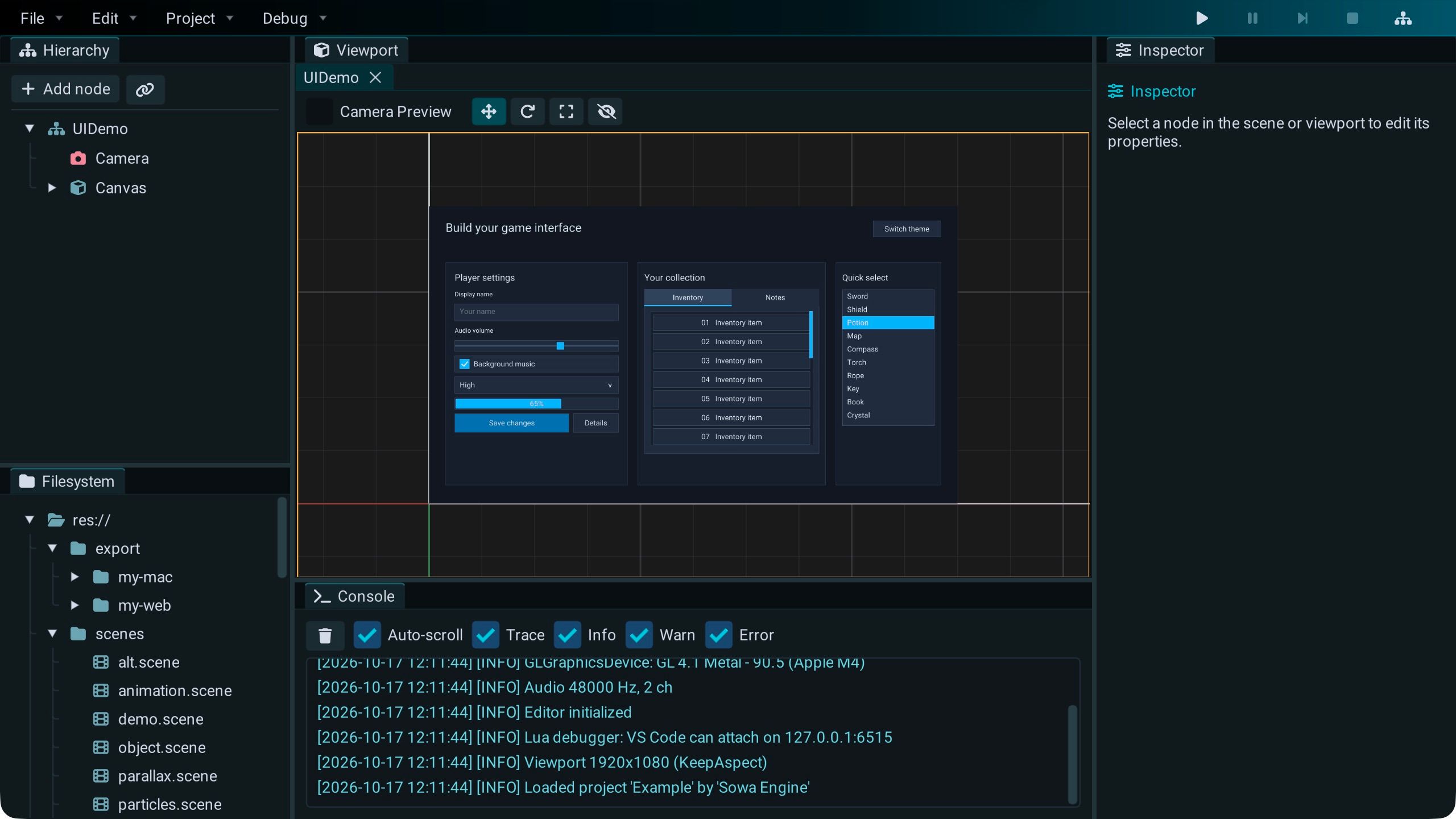Select Crystal in Quick select list
The height and width of the screenshot is (819, 1456).
pyautogui.click(x=888, y=415)
